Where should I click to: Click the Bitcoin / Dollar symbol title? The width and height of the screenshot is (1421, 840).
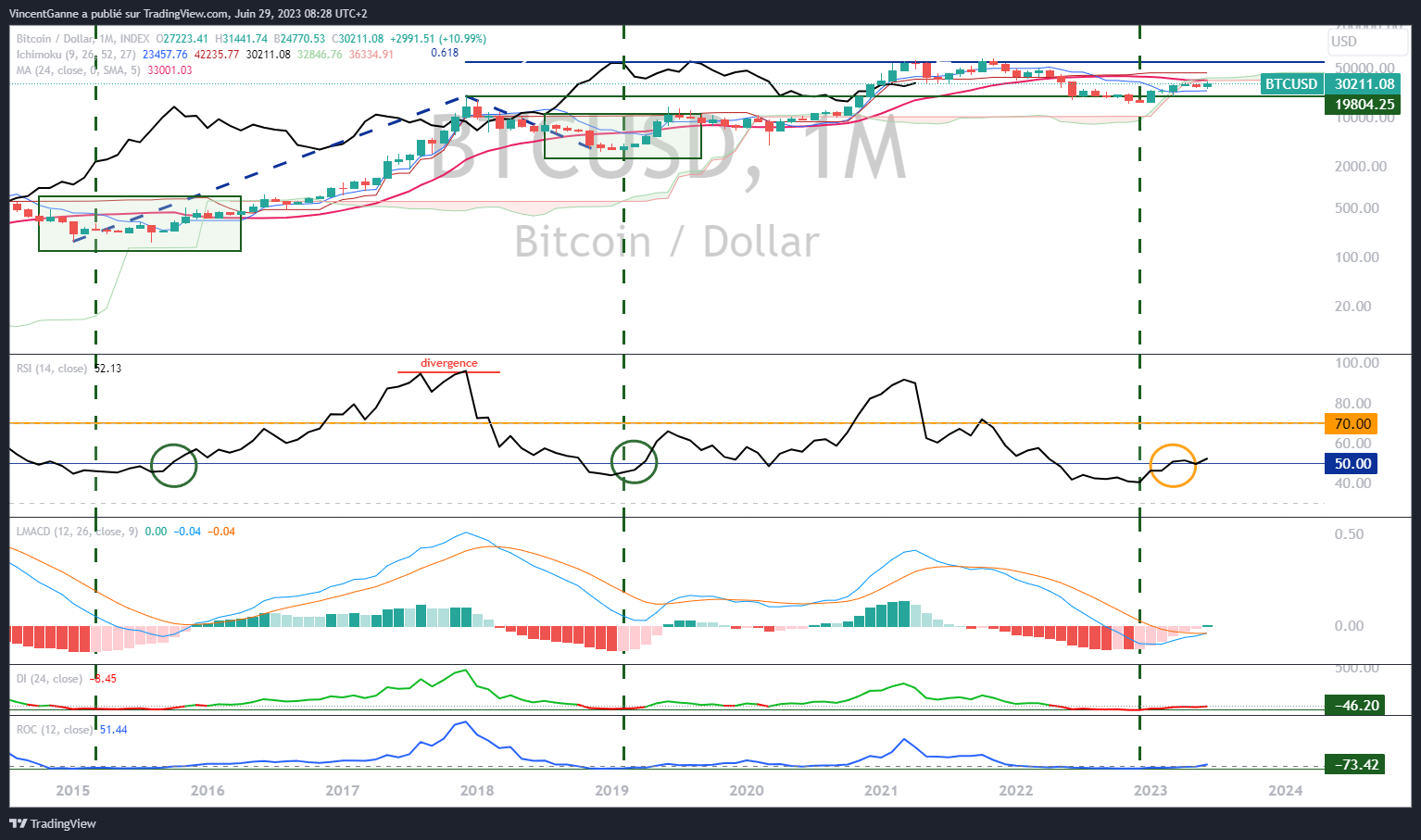pyautogui.click(x=56, y=39)
